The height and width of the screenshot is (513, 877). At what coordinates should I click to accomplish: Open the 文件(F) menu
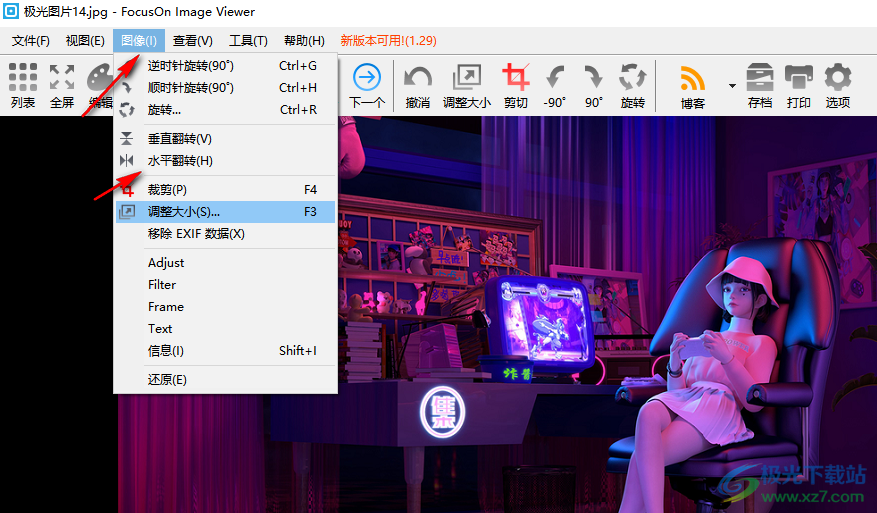[x=31, y=41]
